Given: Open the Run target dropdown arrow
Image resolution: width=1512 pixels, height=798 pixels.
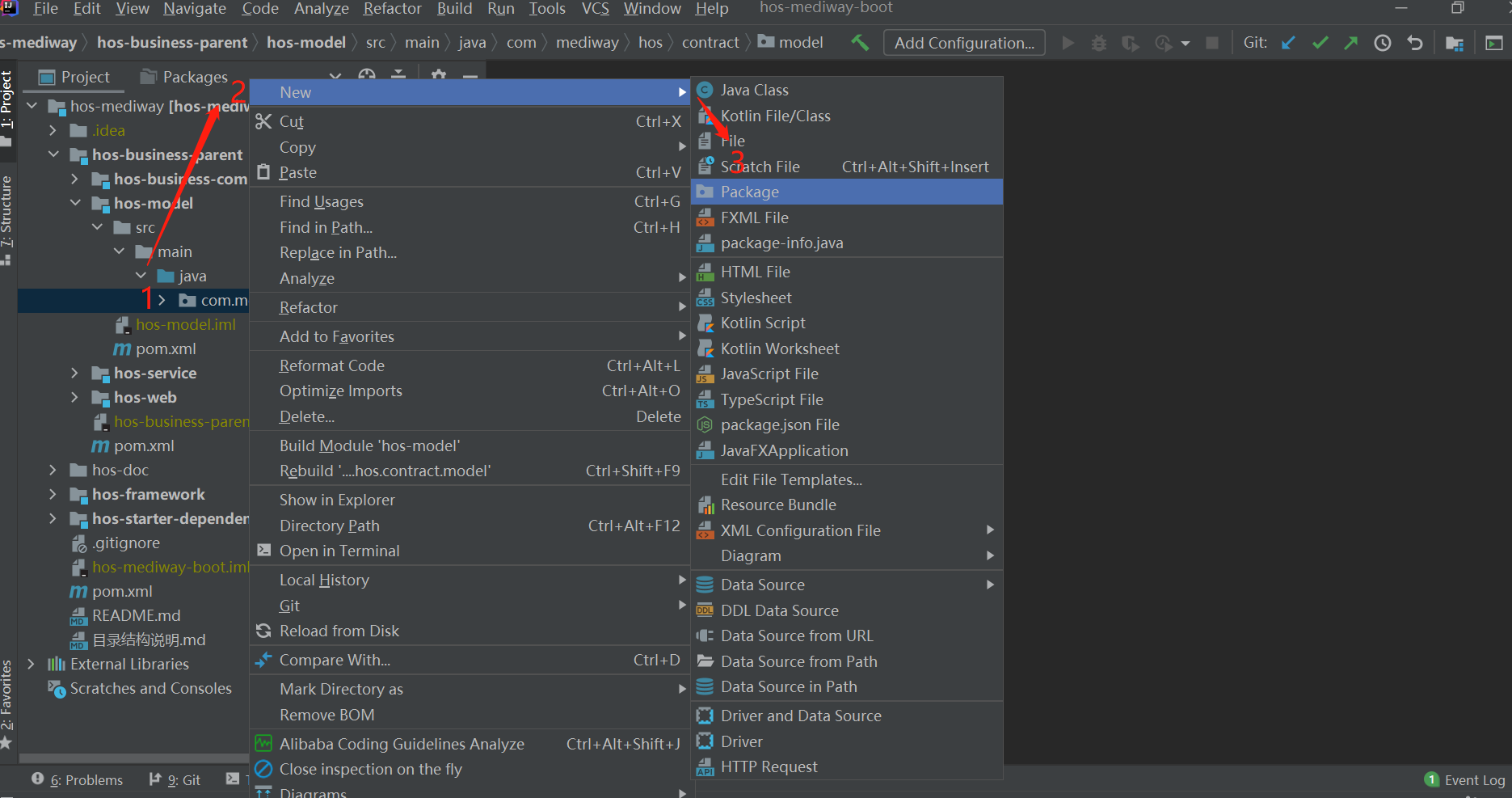Looking at the screenshot, I should [1186, 44].
